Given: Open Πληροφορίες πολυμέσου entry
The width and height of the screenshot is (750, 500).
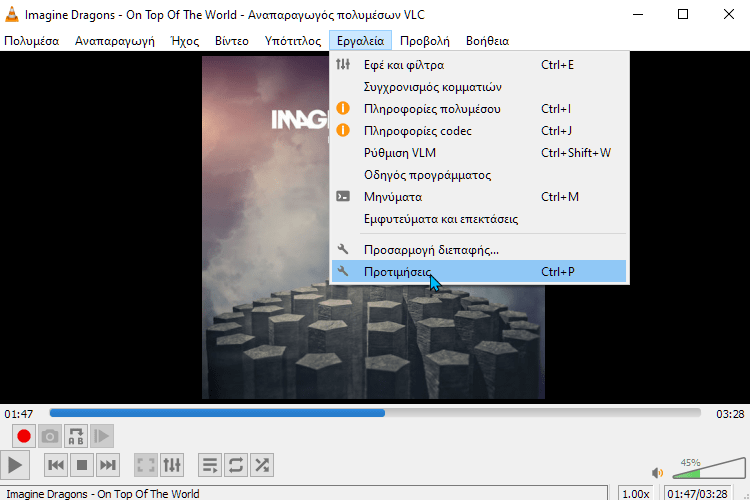Looking at the screenshot, I should [479, 109].
